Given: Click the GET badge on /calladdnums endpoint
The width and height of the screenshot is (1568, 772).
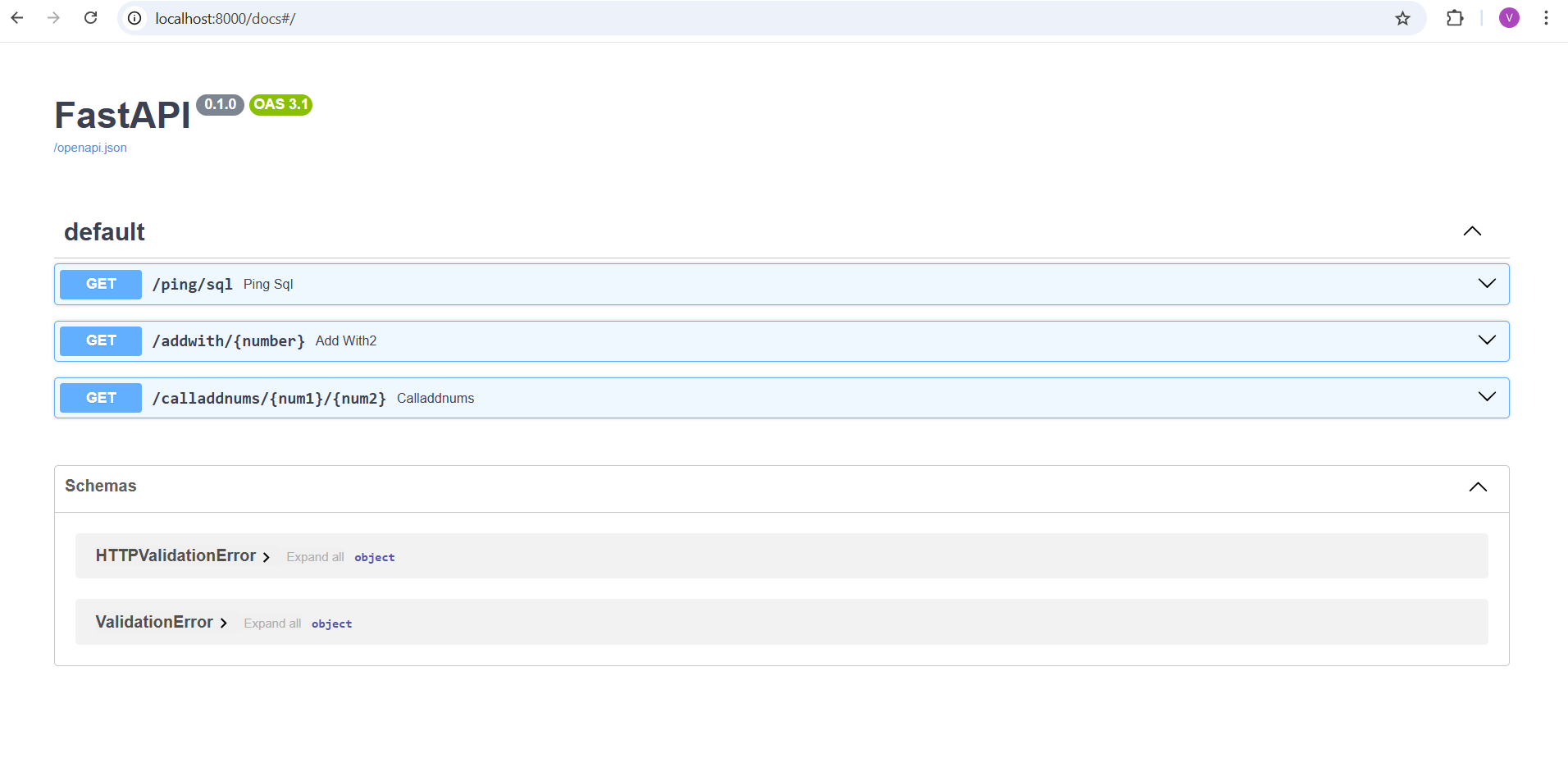Looking at the screenshot, I should click(x=99, y=397).
